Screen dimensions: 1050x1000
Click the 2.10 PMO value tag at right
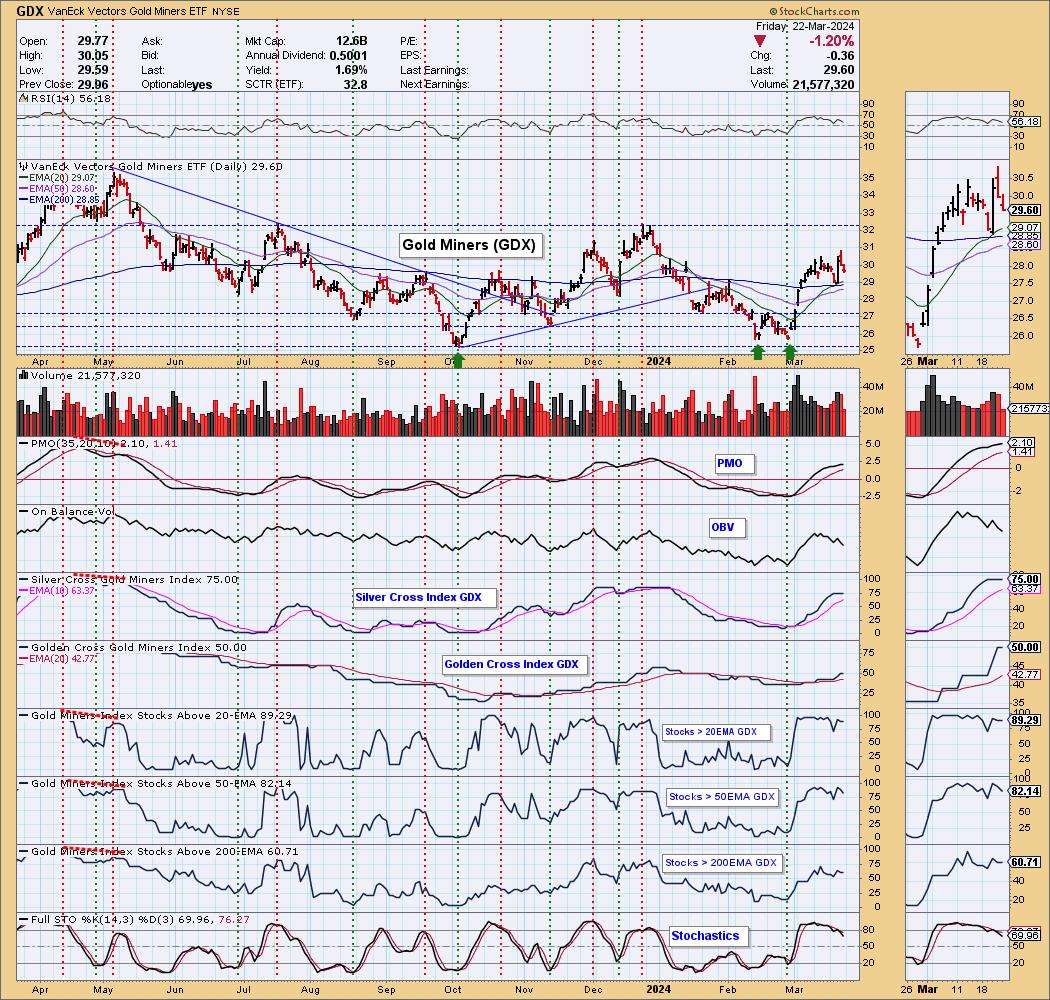pyautogui.click(x=1021, y=443)
